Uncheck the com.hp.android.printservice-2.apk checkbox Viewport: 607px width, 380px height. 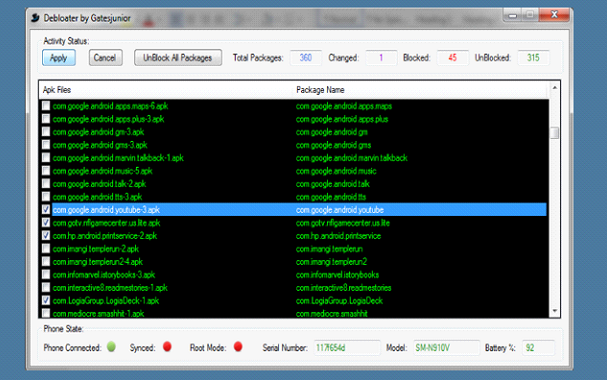pyautogui.click(x=46, y=235)
